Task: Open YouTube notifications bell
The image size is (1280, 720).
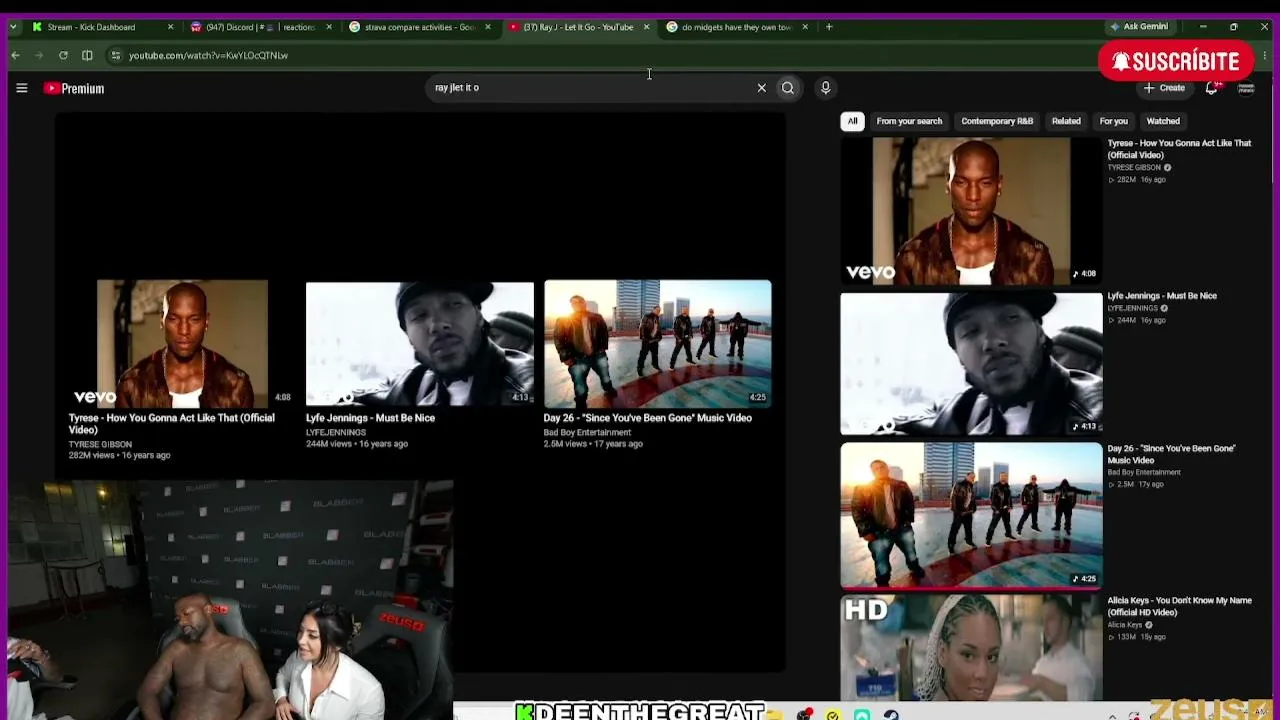Action: pos(1212,88)
